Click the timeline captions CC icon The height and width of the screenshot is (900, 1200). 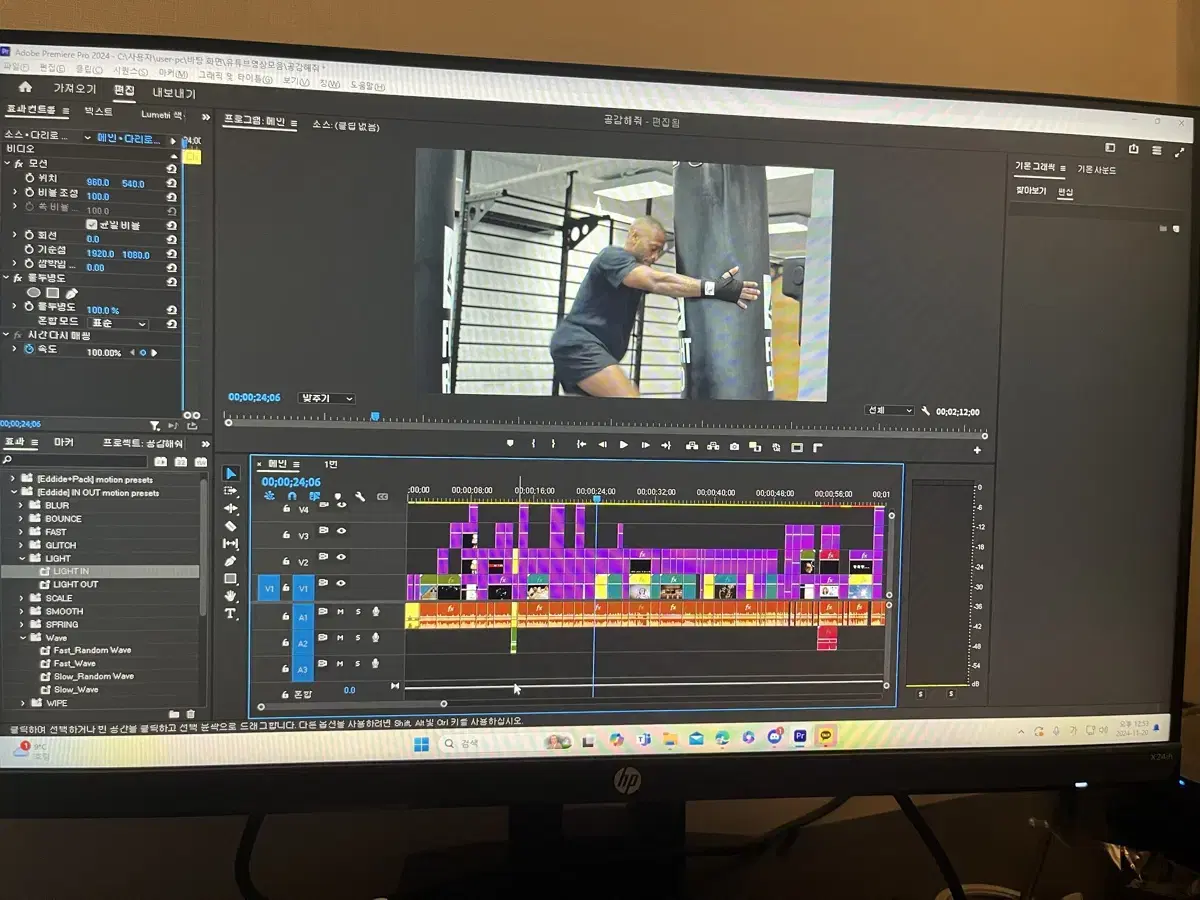382,496
